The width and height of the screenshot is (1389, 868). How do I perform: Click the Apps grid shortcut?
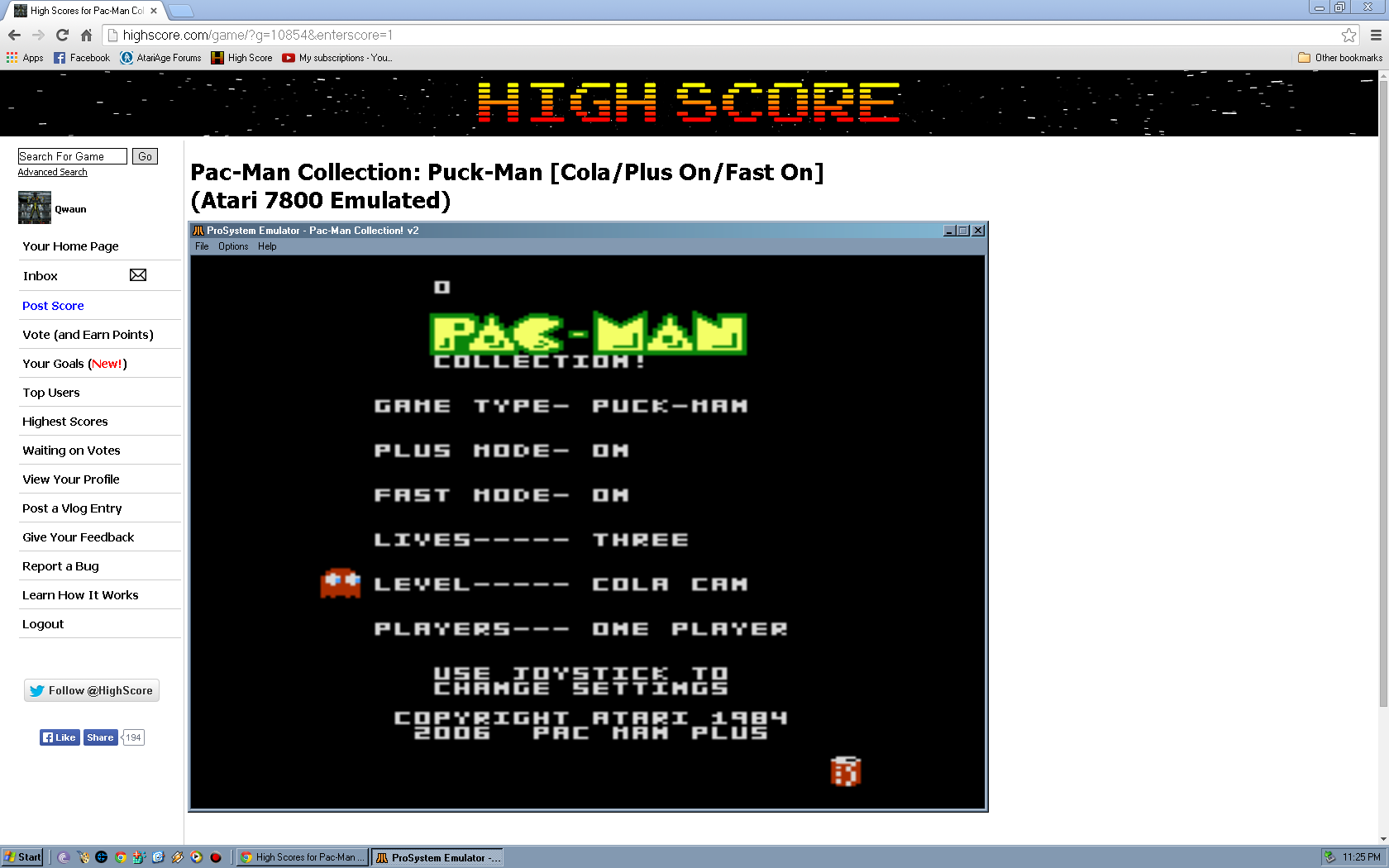coord(25,58)
